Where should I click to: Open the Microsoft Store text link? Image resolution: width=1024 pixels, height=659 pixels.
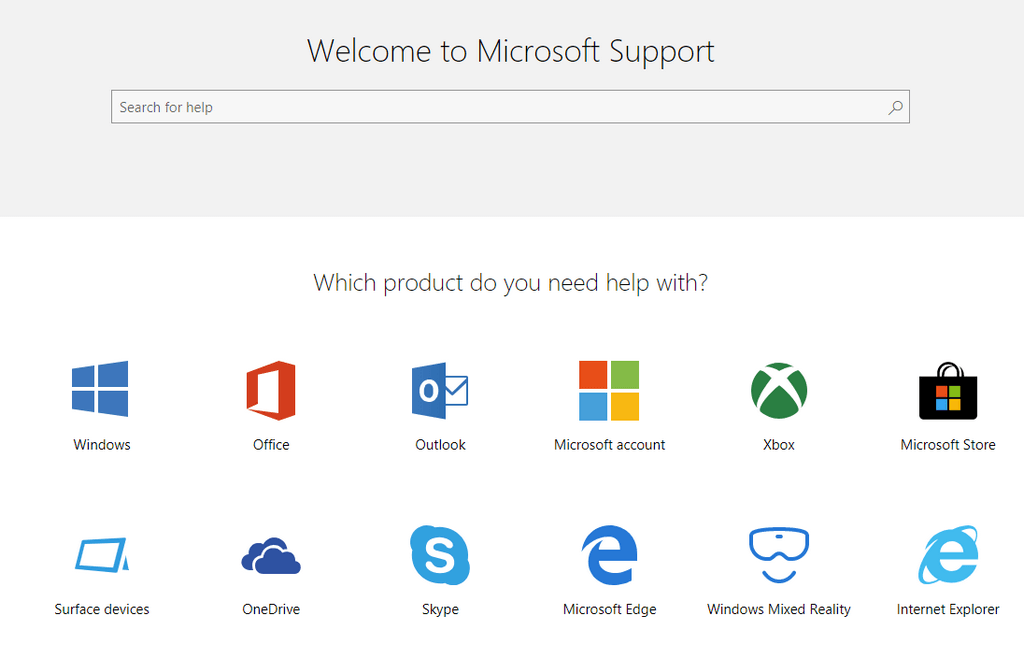click(948, 445)
